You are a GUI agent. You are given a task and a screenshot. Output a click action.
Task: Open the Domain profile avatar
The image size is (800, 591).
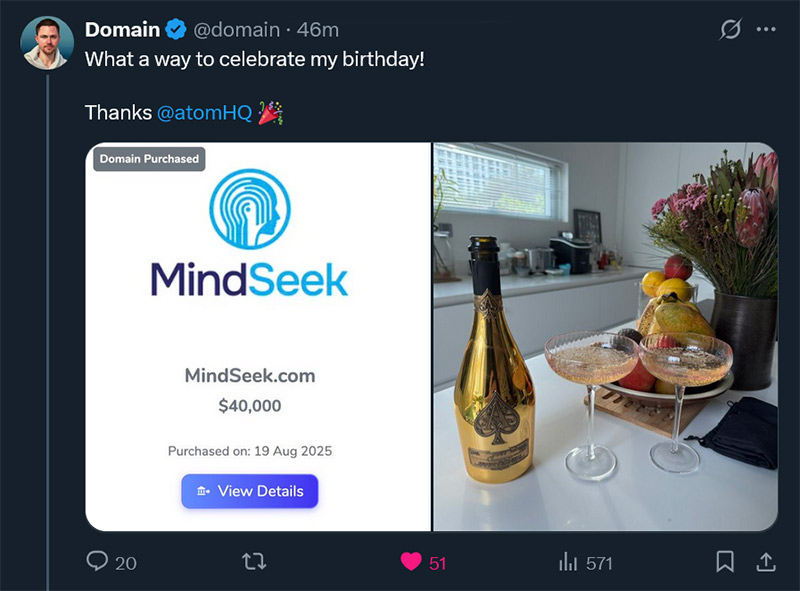[x=46, y=43]
